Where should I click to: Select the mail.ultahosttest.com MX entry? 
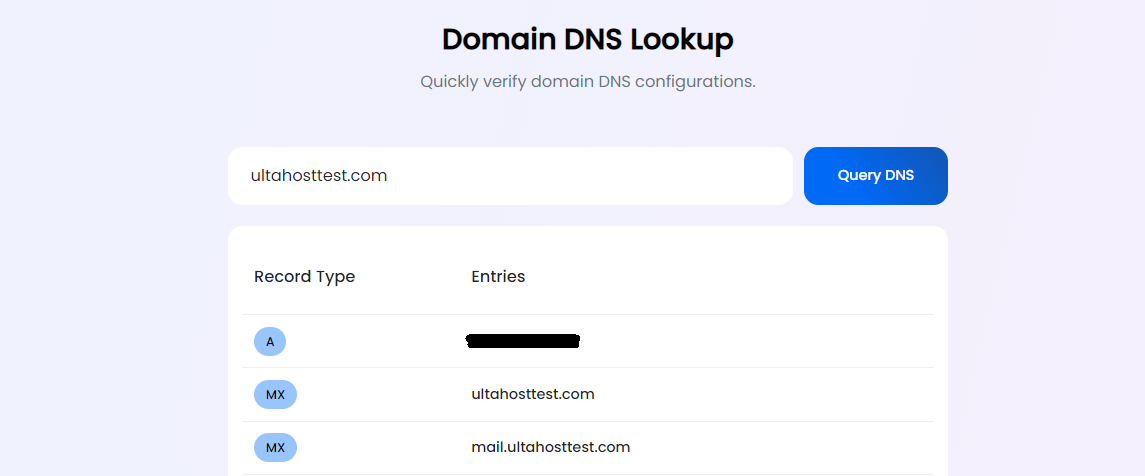pyautogui.click(x=550, y=447)
